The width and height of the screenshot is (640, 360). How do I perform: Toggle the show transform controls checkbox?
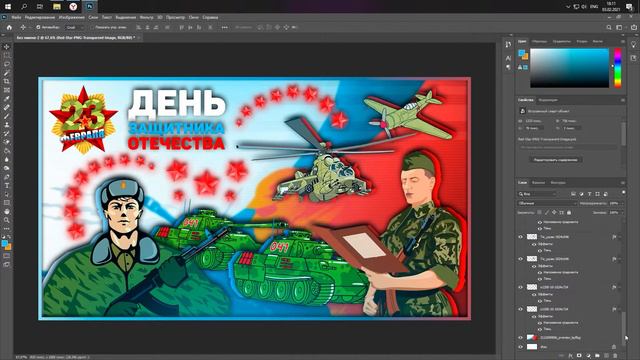[x=91, y=27]
